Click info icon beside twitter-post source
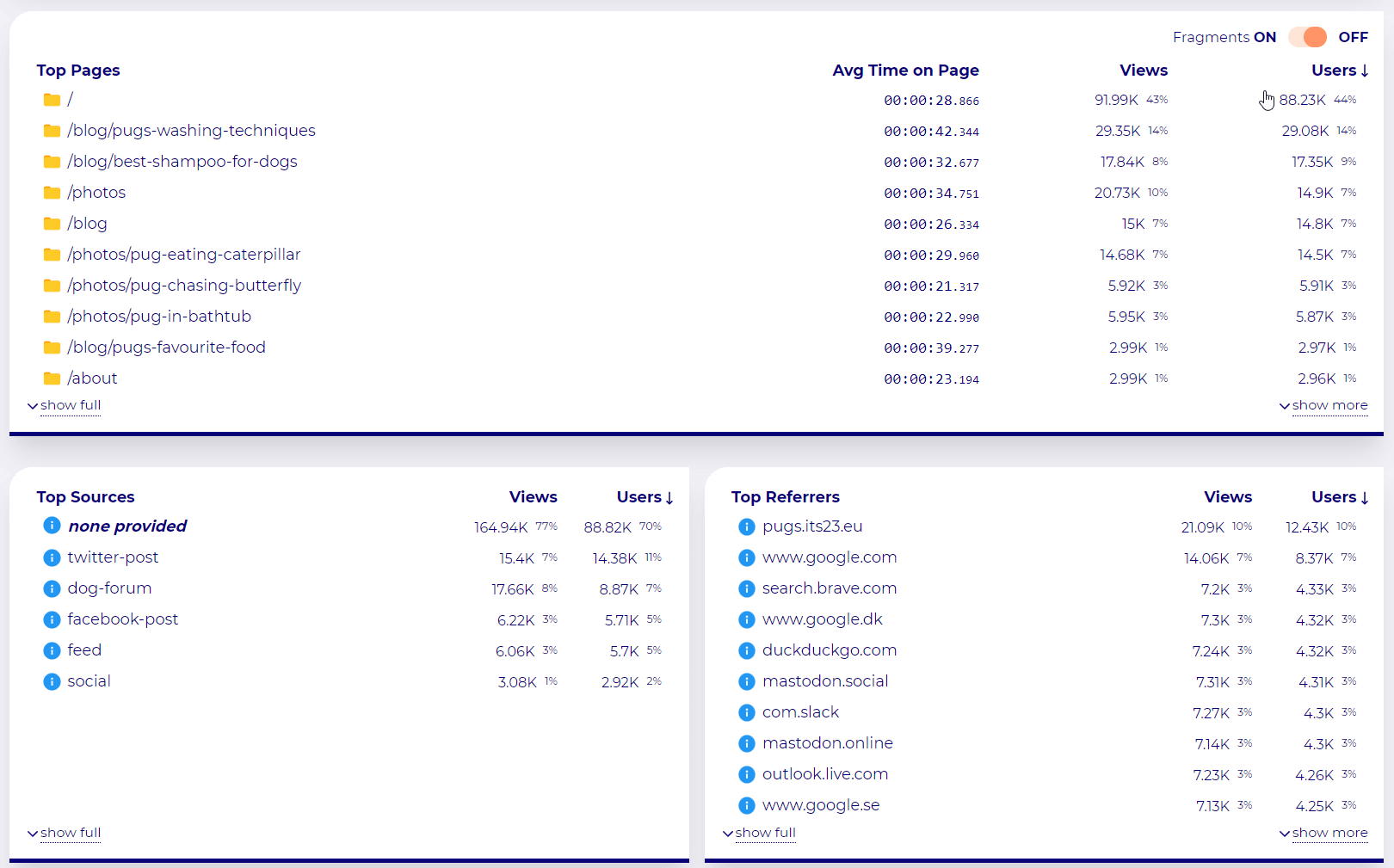This screenshot has width=1394, height=868. point(52,557)
